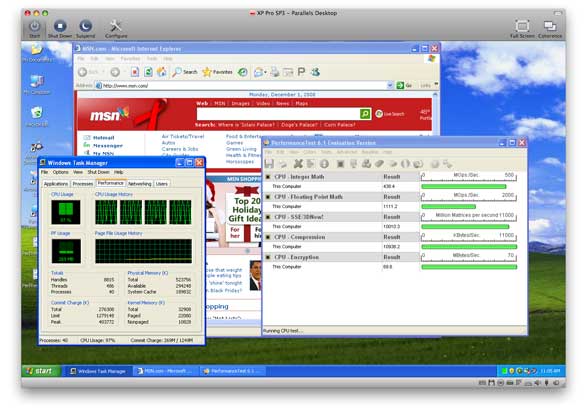Refresh the page in Internet Explorer
Viewport: 584px width, 409px height.
tap(148, 72)
